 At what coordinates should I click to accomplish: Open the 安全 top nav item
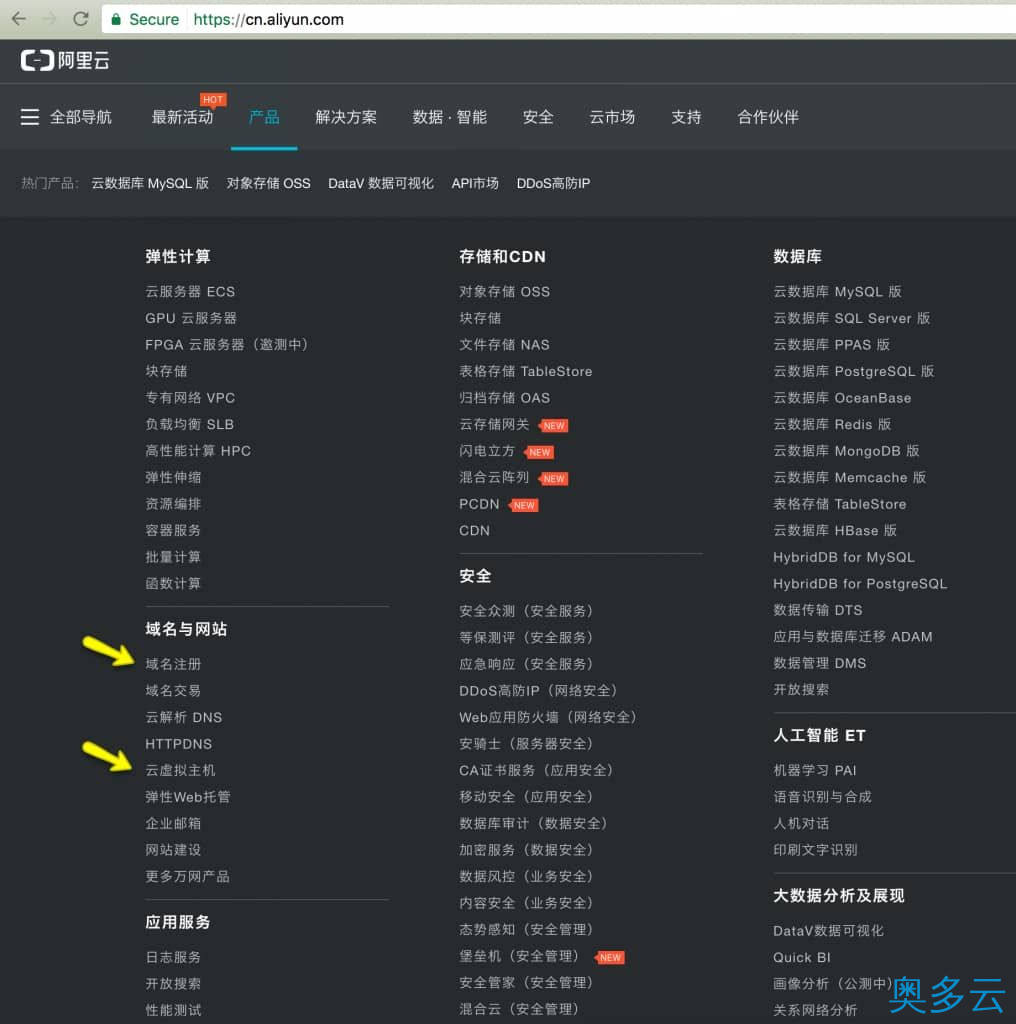[538, 117]
